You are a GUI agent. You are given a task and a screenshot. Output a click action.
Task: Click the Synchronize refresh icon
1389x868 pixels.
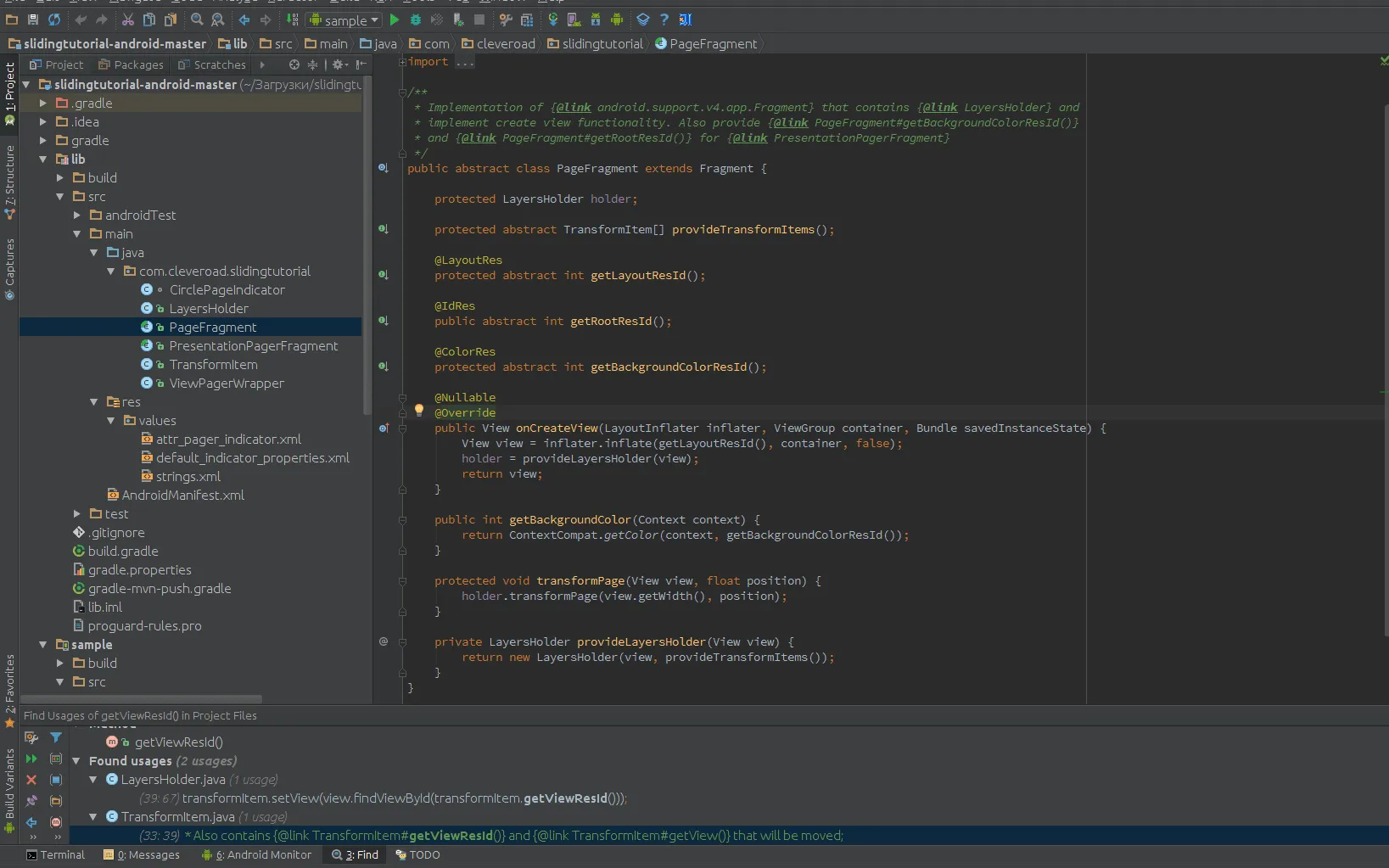pyautogui.click(x=54, y=20)
